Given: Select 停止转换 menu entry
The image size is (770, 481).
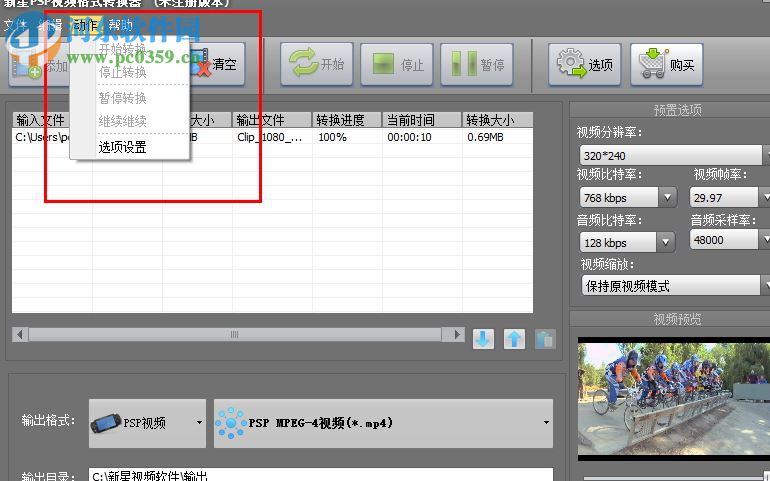Looking at the screenshot, I should (x=123, y=72).
